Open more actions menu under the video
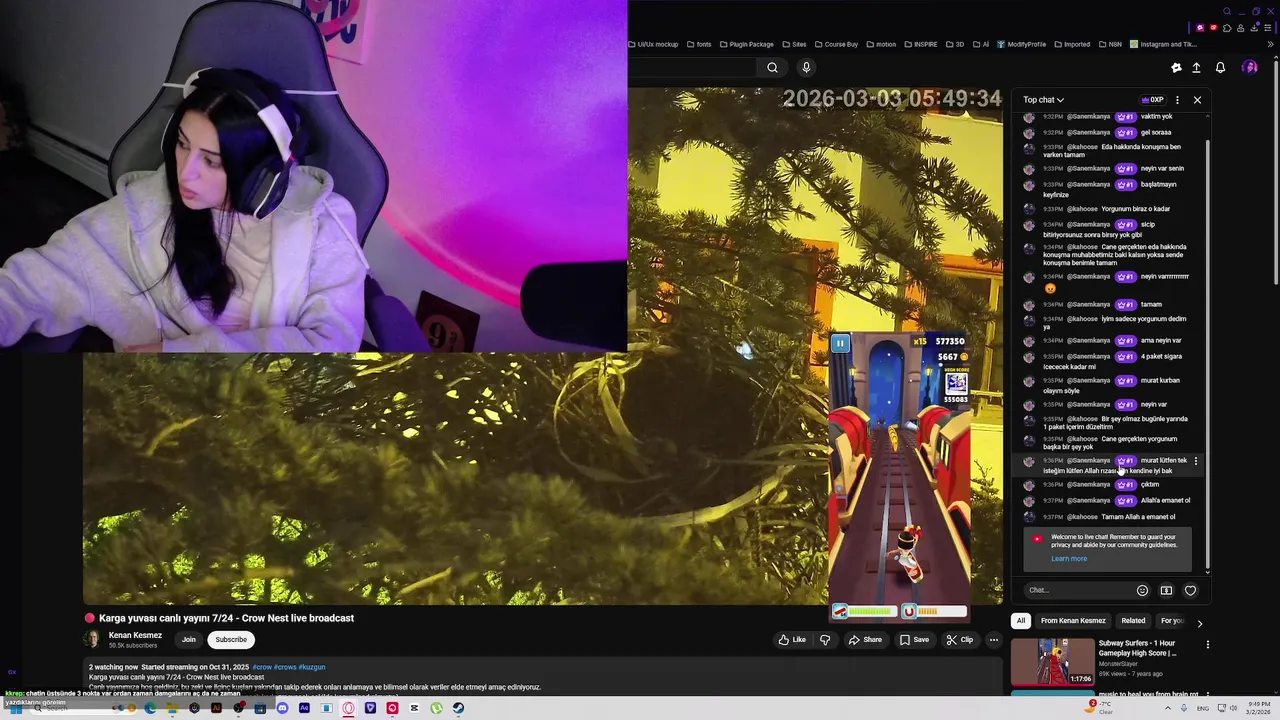The height and width of the screenshot is (720, 1280). pyautogui.click(x=993, y=639)
